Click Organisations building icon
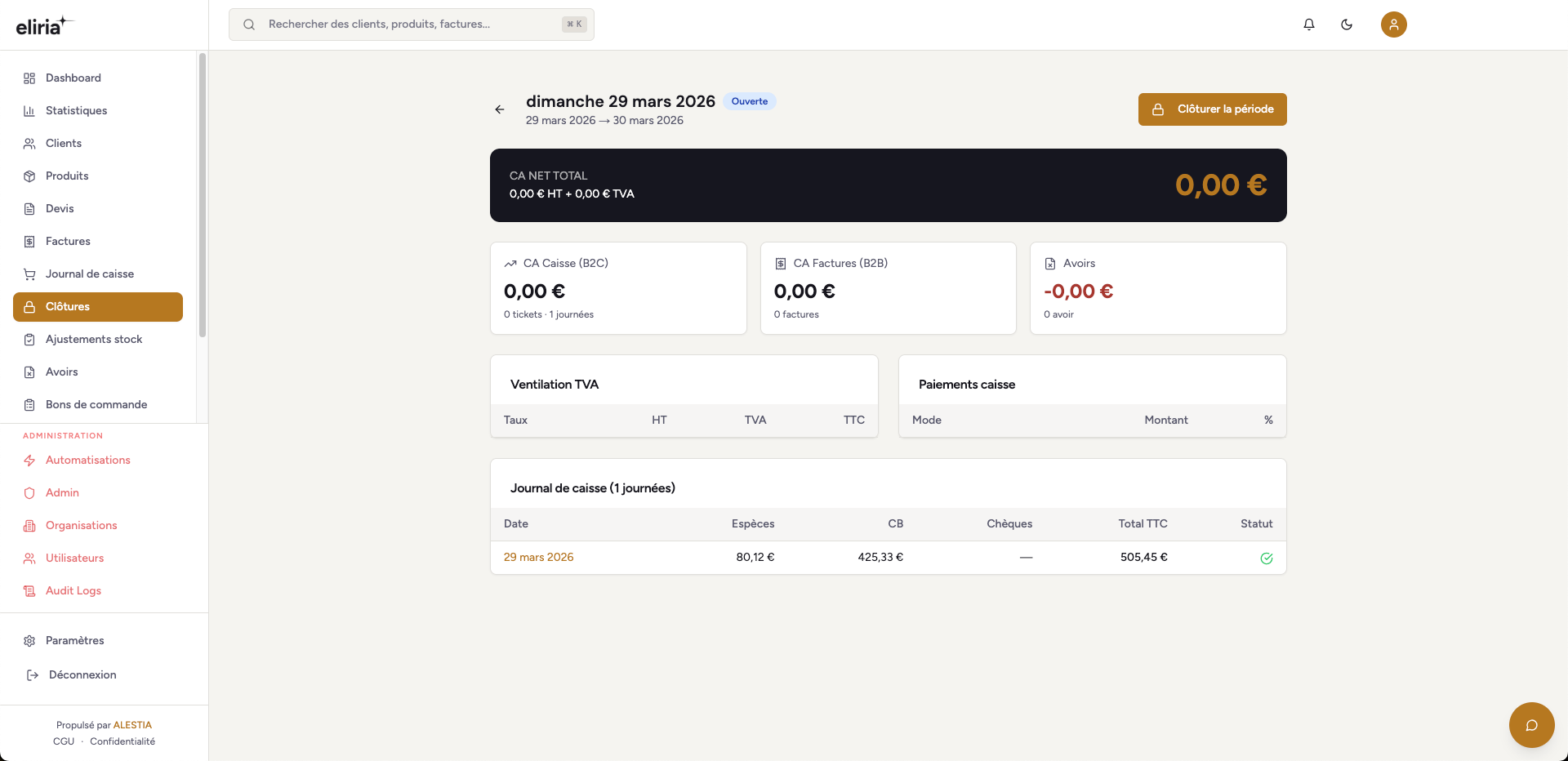1568x761 pixels. [29, 526]
